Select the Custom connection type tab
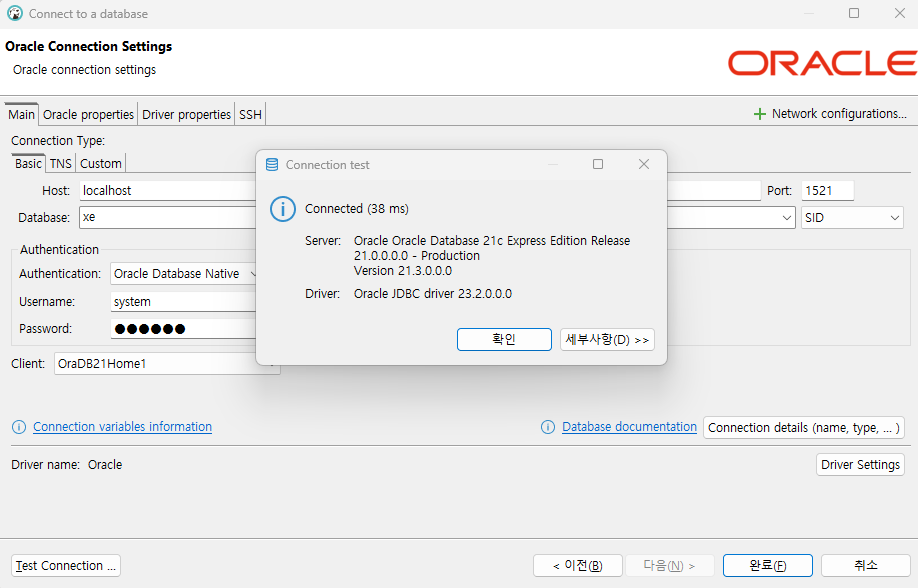 pyautogui.click(x=101, y=163)
